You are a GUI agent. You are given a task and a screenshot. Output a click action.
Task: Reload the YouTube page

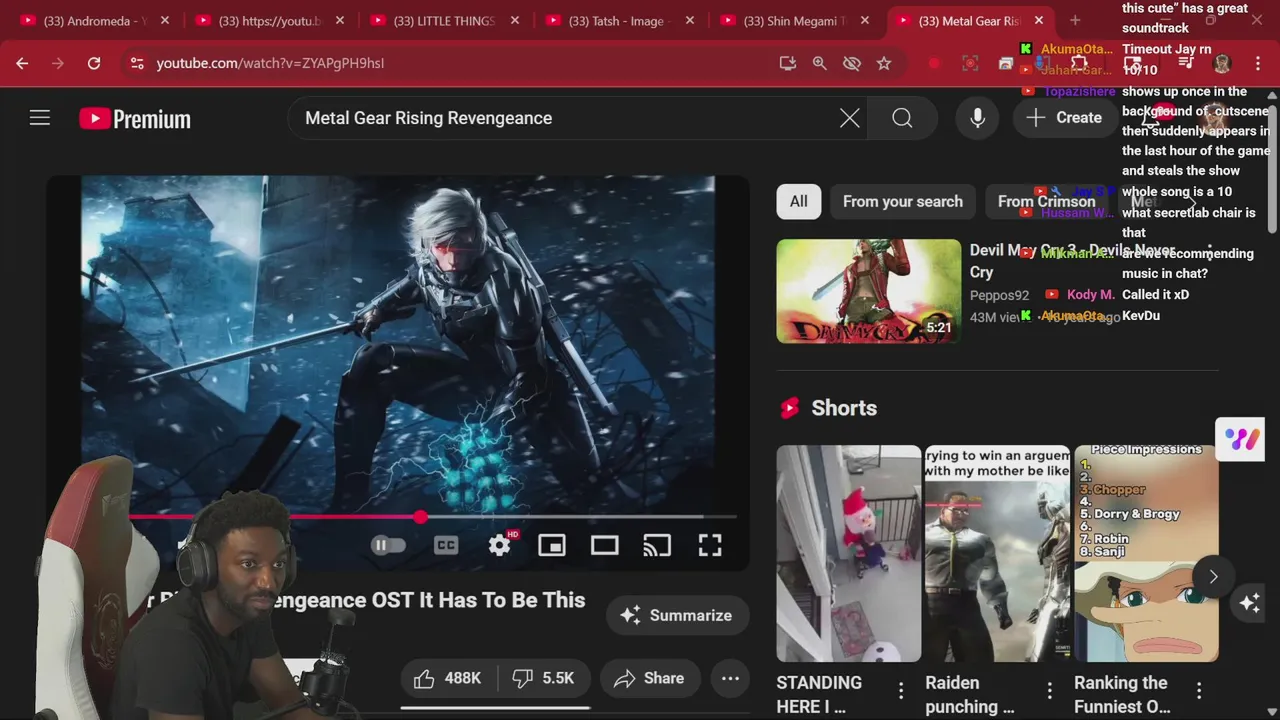pos(94,63)
